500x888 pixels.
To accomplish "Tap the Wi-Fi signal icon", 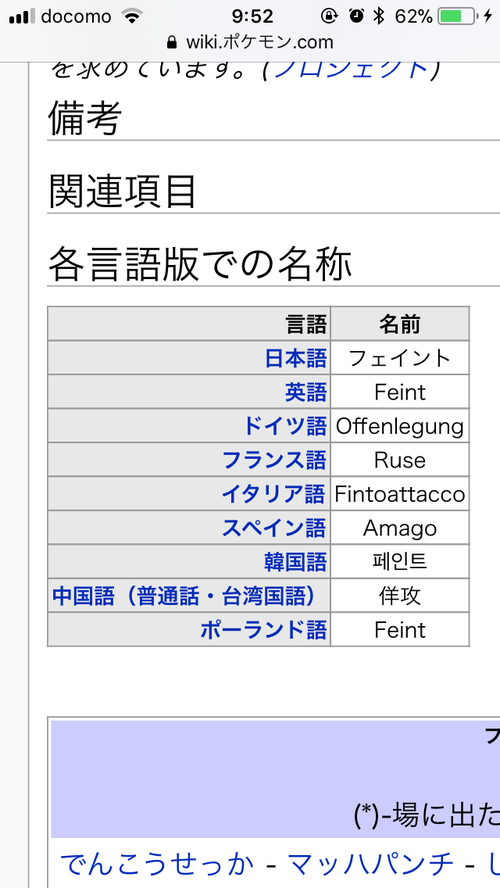I will 132,16.
